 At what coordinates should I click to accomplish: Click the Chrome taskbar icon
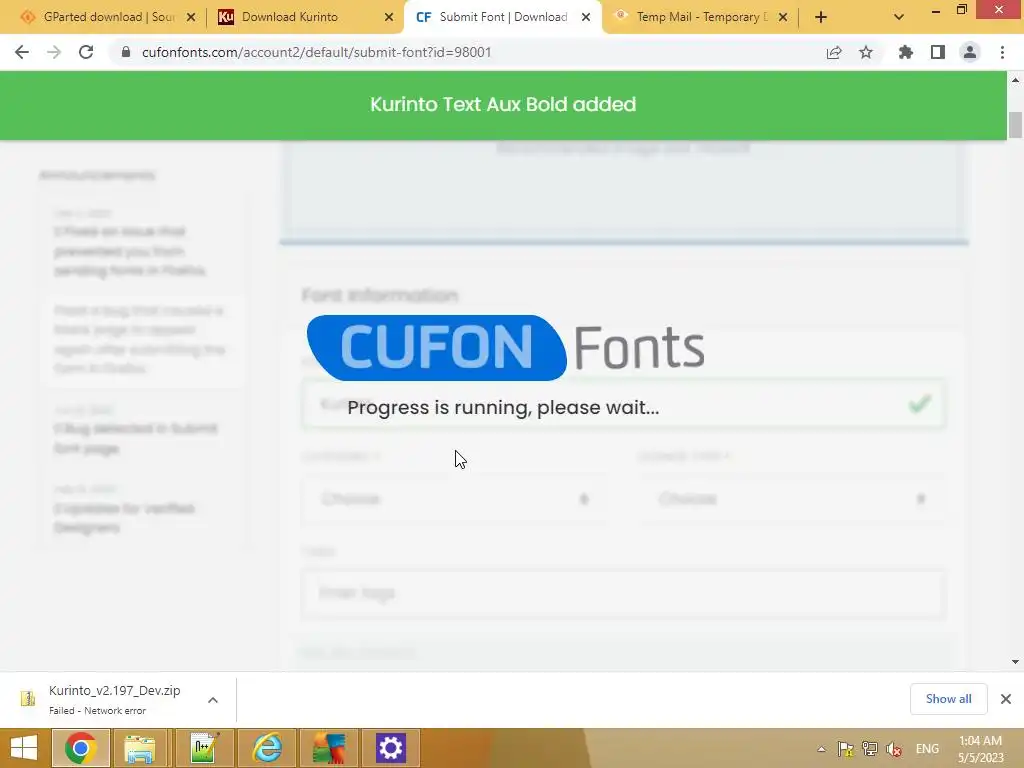point(80,748)
